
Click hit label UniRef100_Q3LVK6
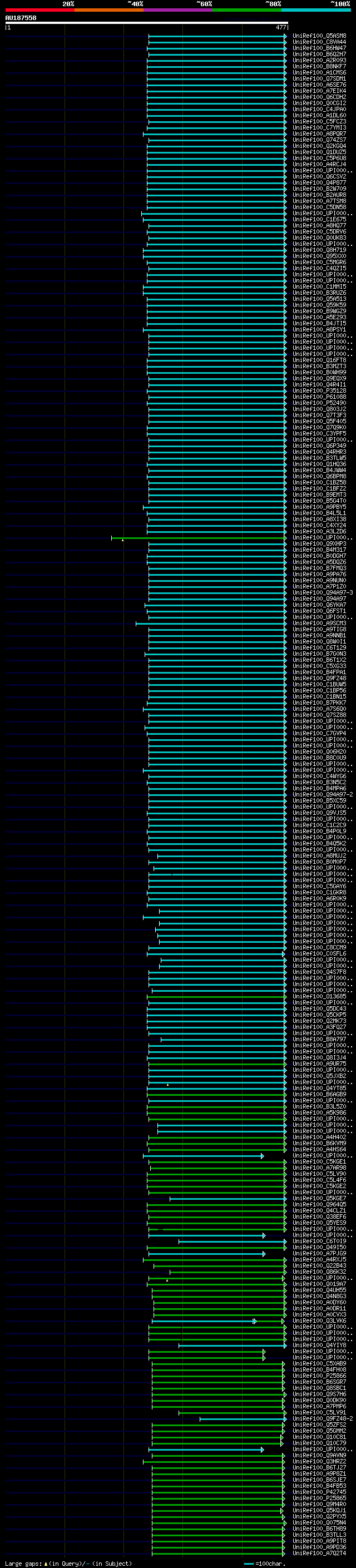point(319,1321)
